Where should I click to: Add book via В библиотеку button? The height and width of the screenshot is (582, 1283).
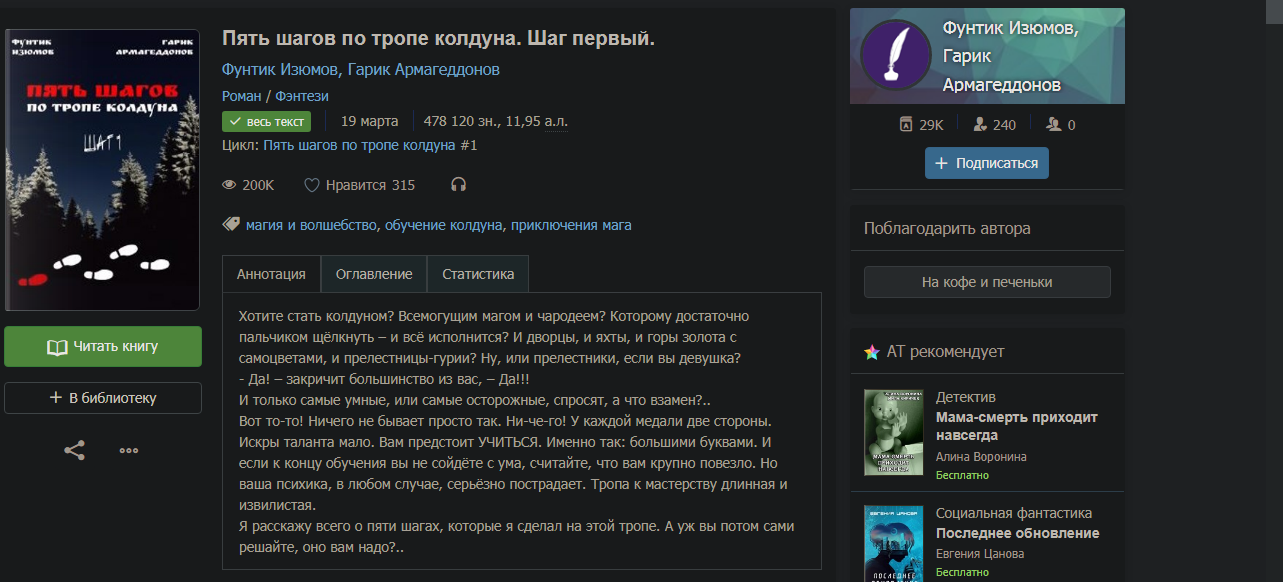(103, 398)
